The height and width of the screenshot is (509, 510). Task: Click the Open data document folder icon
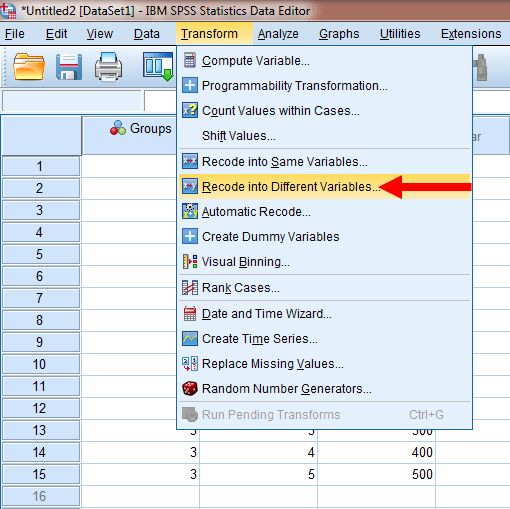[29, 67]
